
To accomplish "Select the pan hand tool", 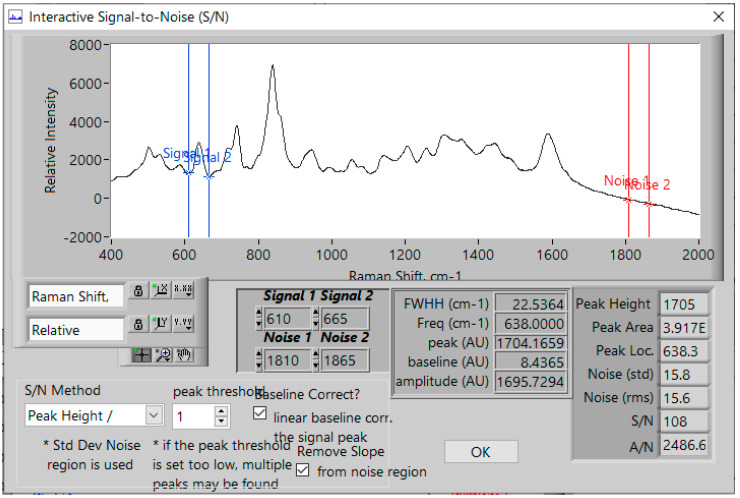I will (183, 355).
